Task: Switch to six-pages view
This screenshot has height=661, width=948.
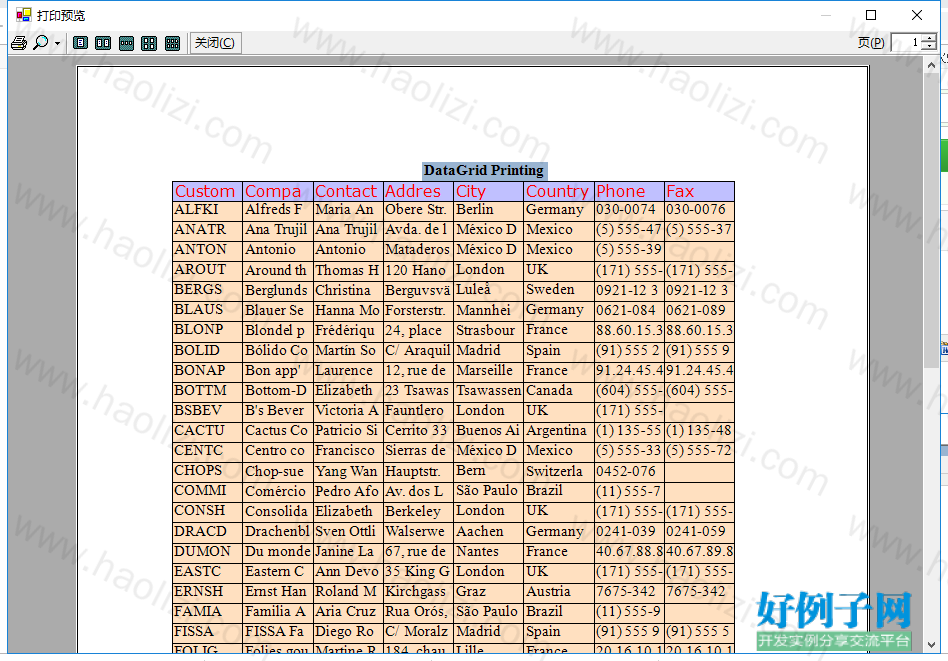Action: 172,43
